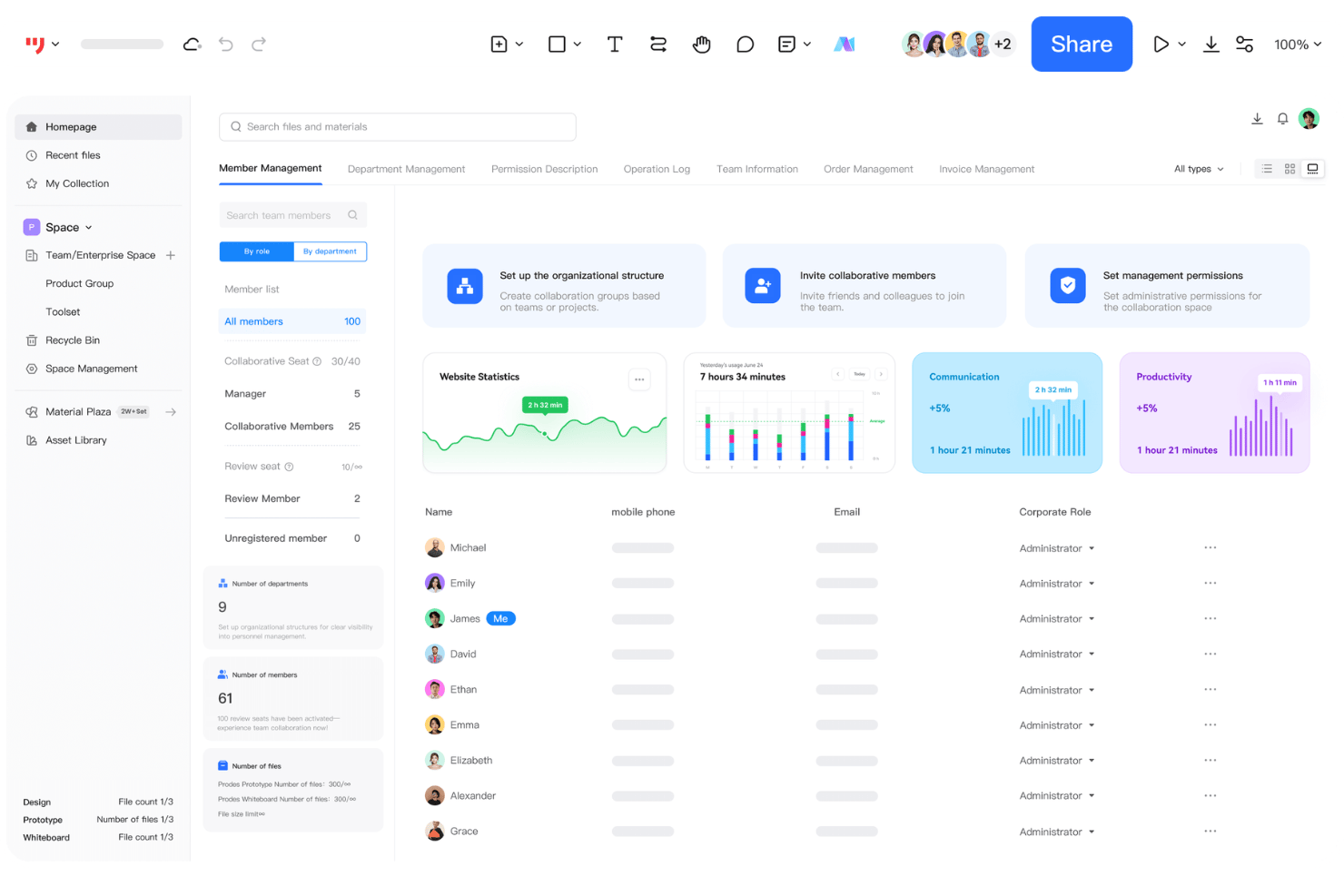Click the permissions shield icon
The image size is (1344, 896).
click(1068, 286)
